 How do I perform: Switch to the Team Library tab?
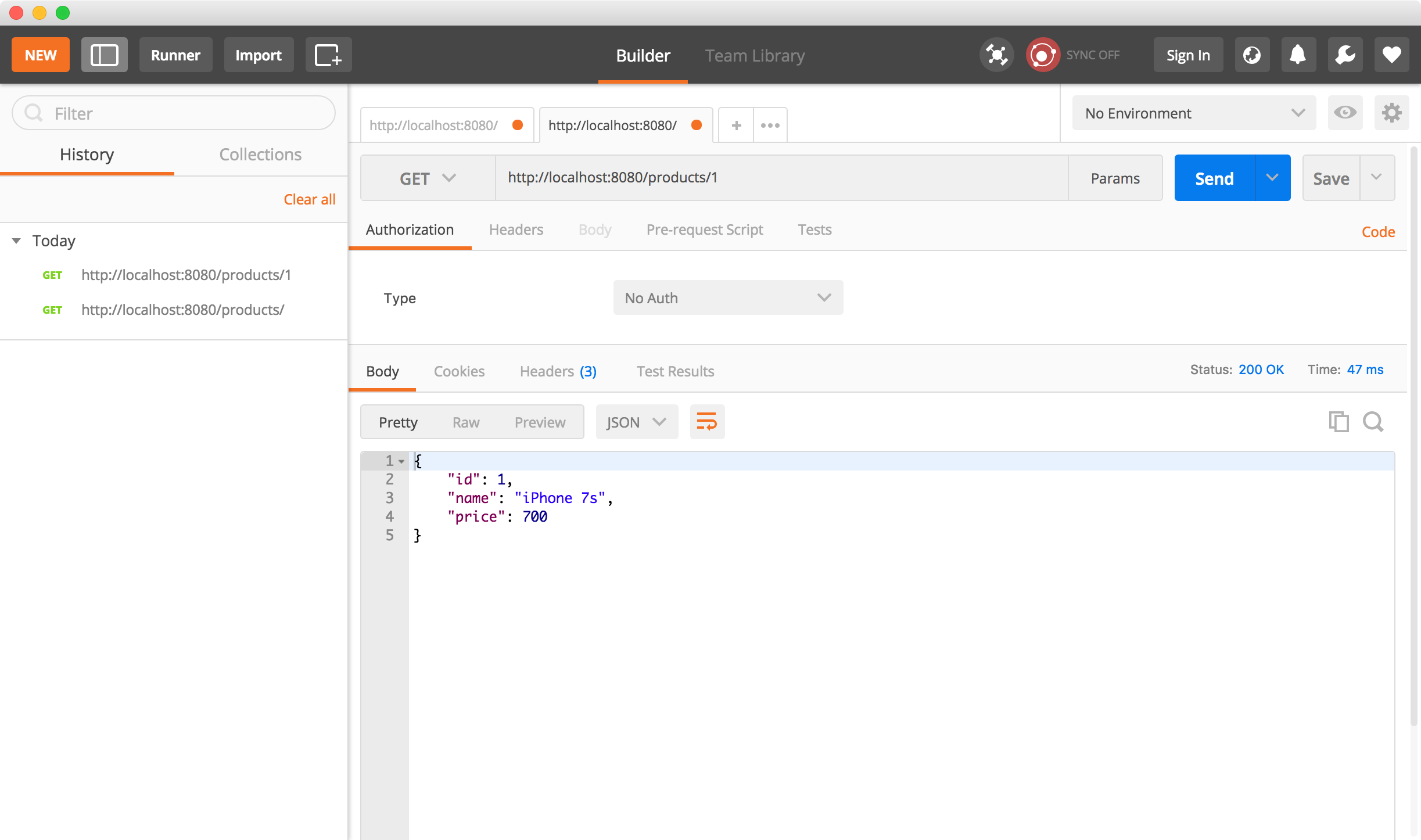755,56
